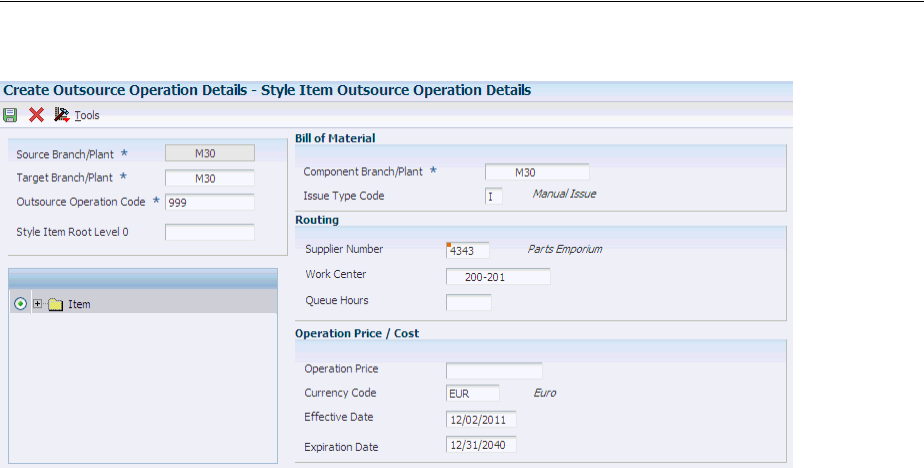Click the 'Source Branch/Plant' label
The height and width of the screenshot is (468, 924).
coord(65,154)
